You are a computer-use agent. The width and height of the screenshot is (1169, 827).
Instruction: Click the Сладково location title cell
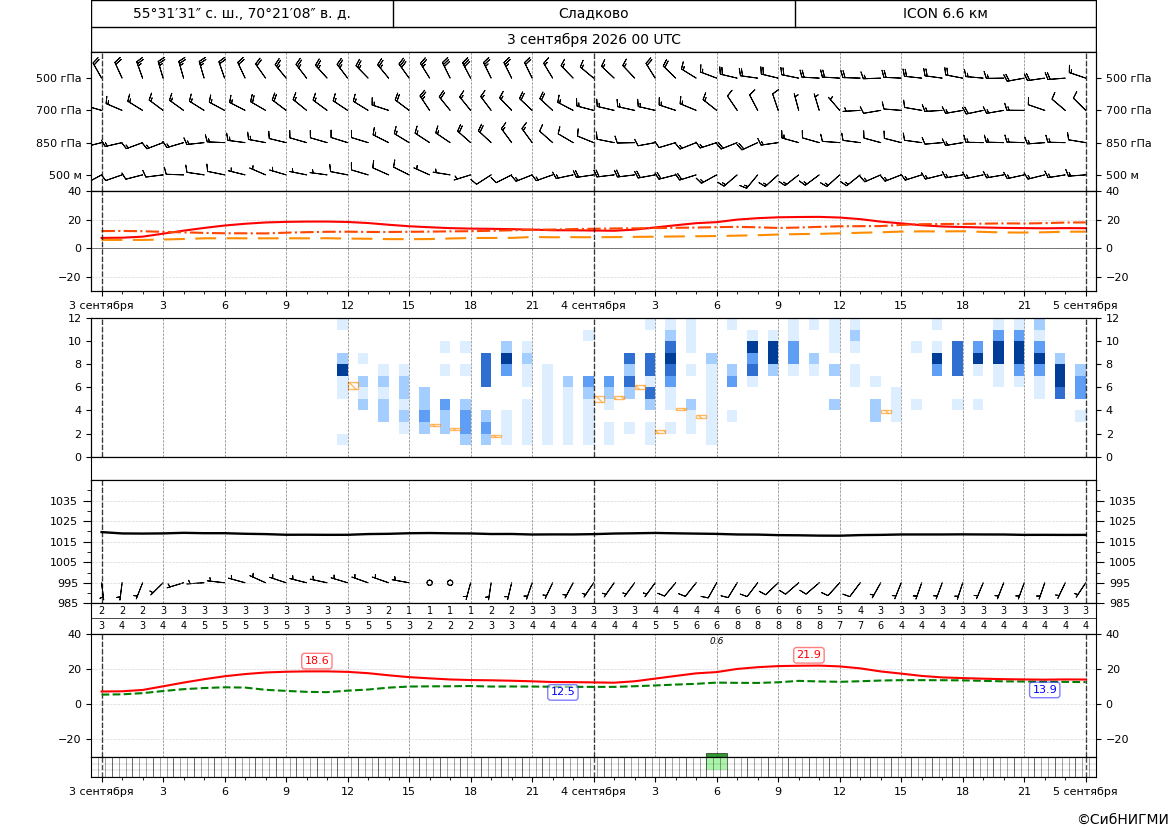[594, 14]
